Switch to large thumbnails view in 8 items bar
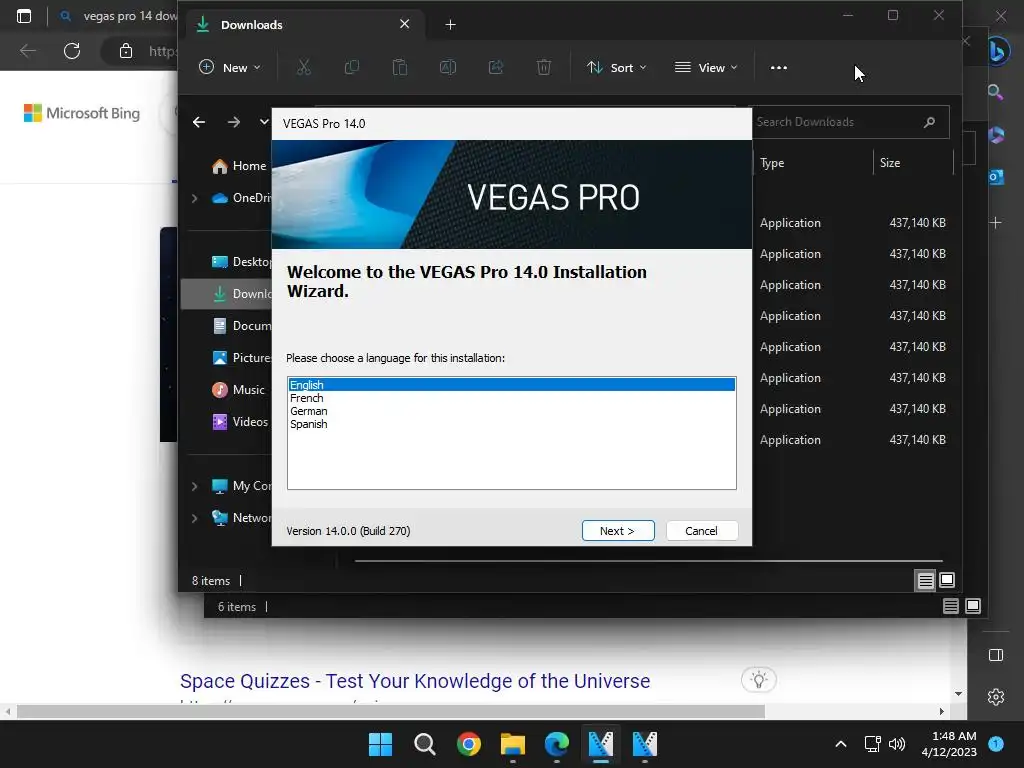Screen dimensions: 1024x768 [947, 580]
